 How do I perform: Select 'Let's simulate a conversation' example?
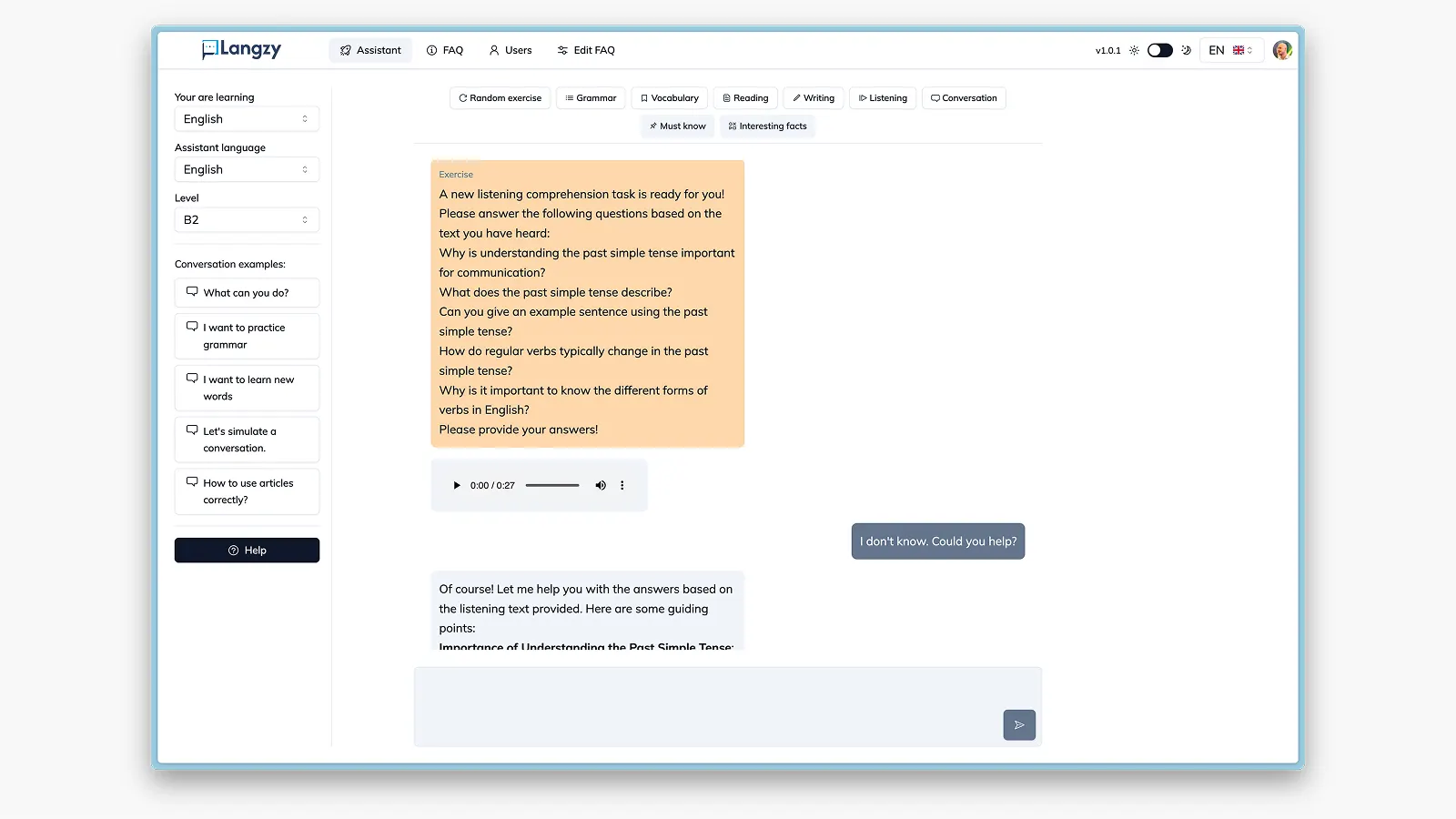click(x=247, y=440)
